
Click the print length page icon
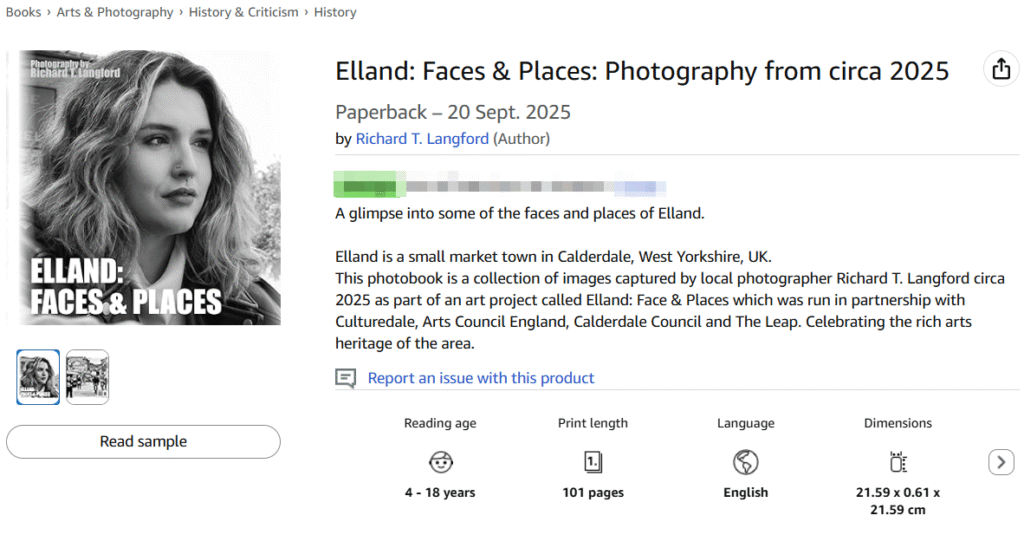point(593,462)
